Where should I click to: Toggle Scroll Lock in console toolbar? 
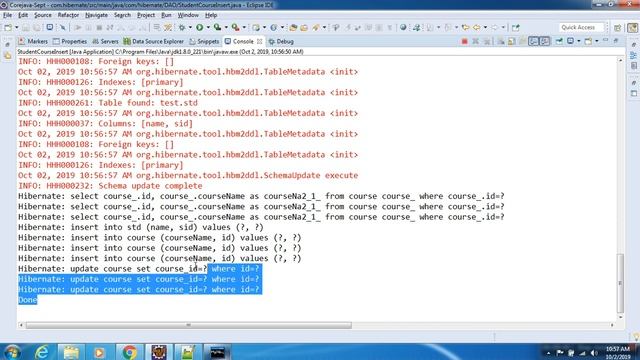[511, 41]
